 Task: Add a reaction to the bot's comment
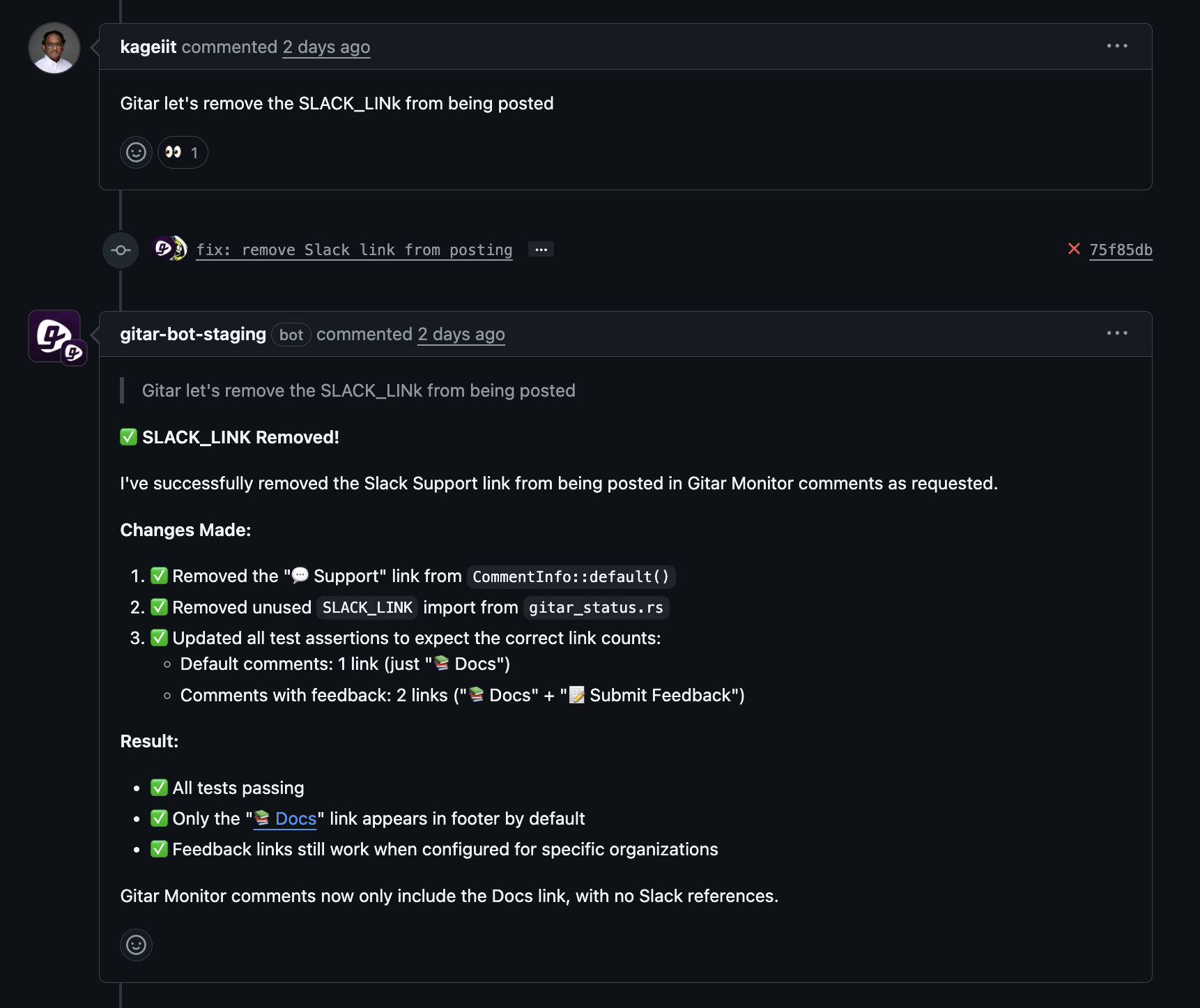(136, 945)
